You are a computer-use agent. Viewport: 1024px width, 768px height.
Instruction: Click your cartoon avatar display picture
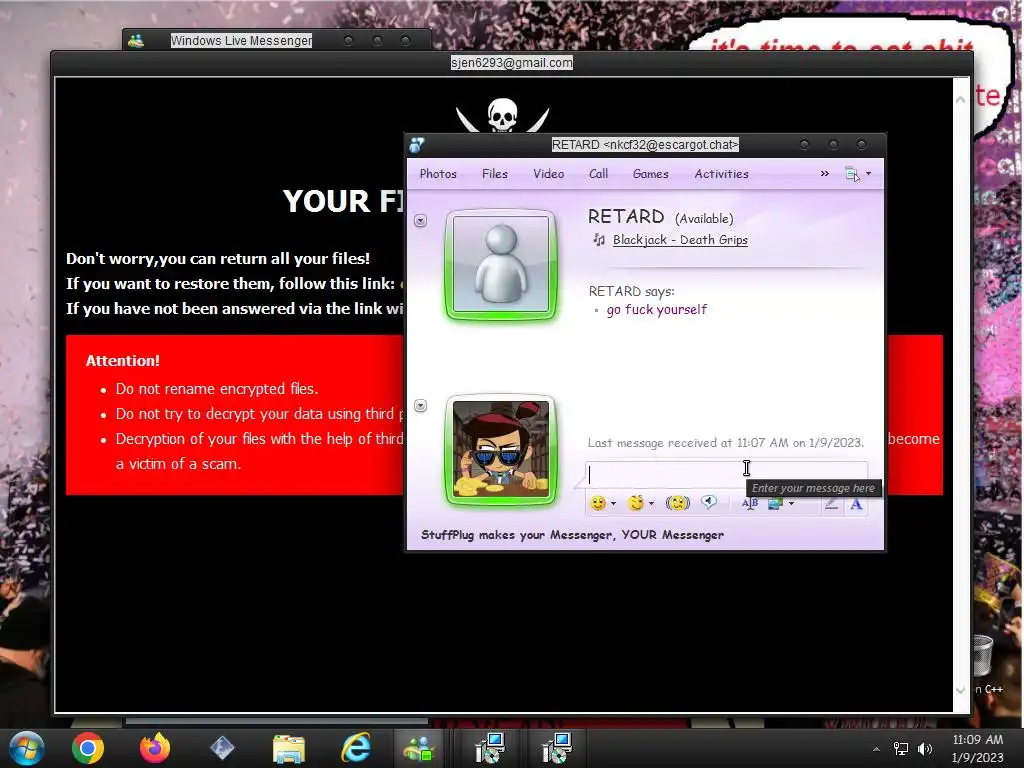coord(501,450)
